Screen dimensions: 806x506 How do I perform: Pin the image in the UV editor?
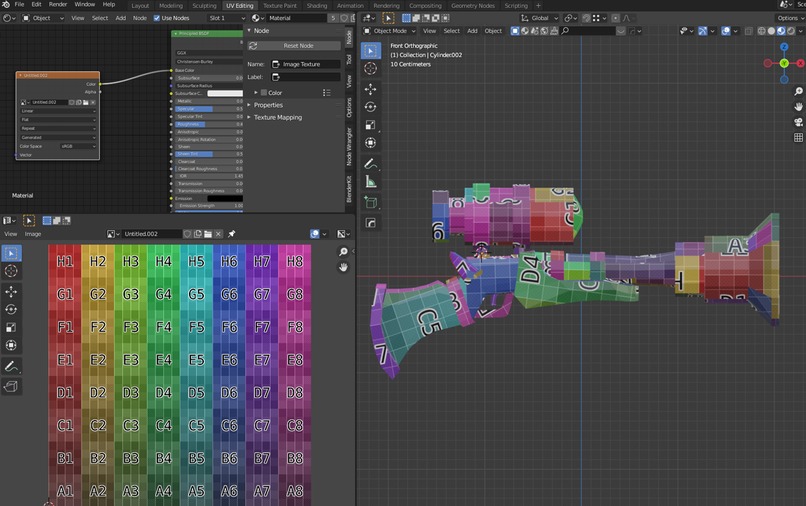232,234
